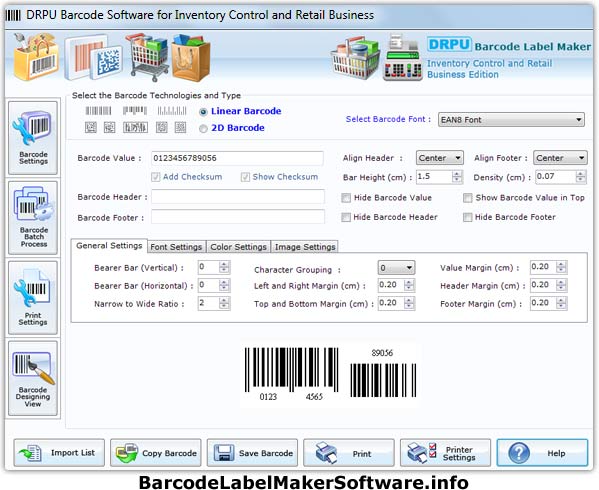Select the 2D Barcode radio button
This screenshot has width=599, height=490.
pyautogui.click(x=203, y=129)
